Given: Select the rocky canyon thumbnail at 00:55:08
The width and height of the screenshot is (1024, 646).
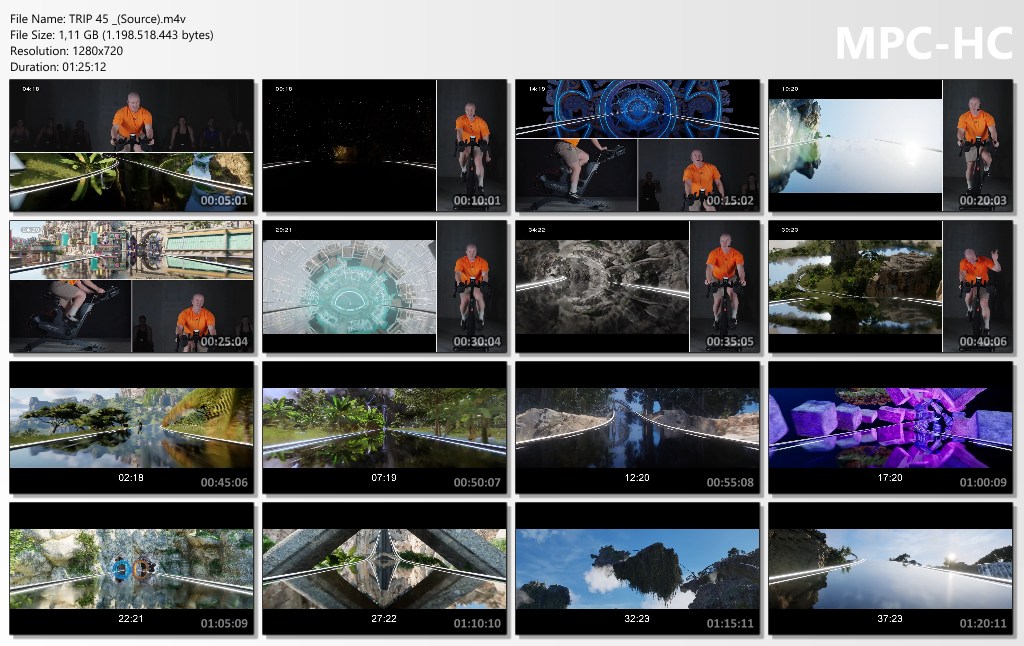Looking at the screenshot, I should pyautogui.click(x=637, y=428).
